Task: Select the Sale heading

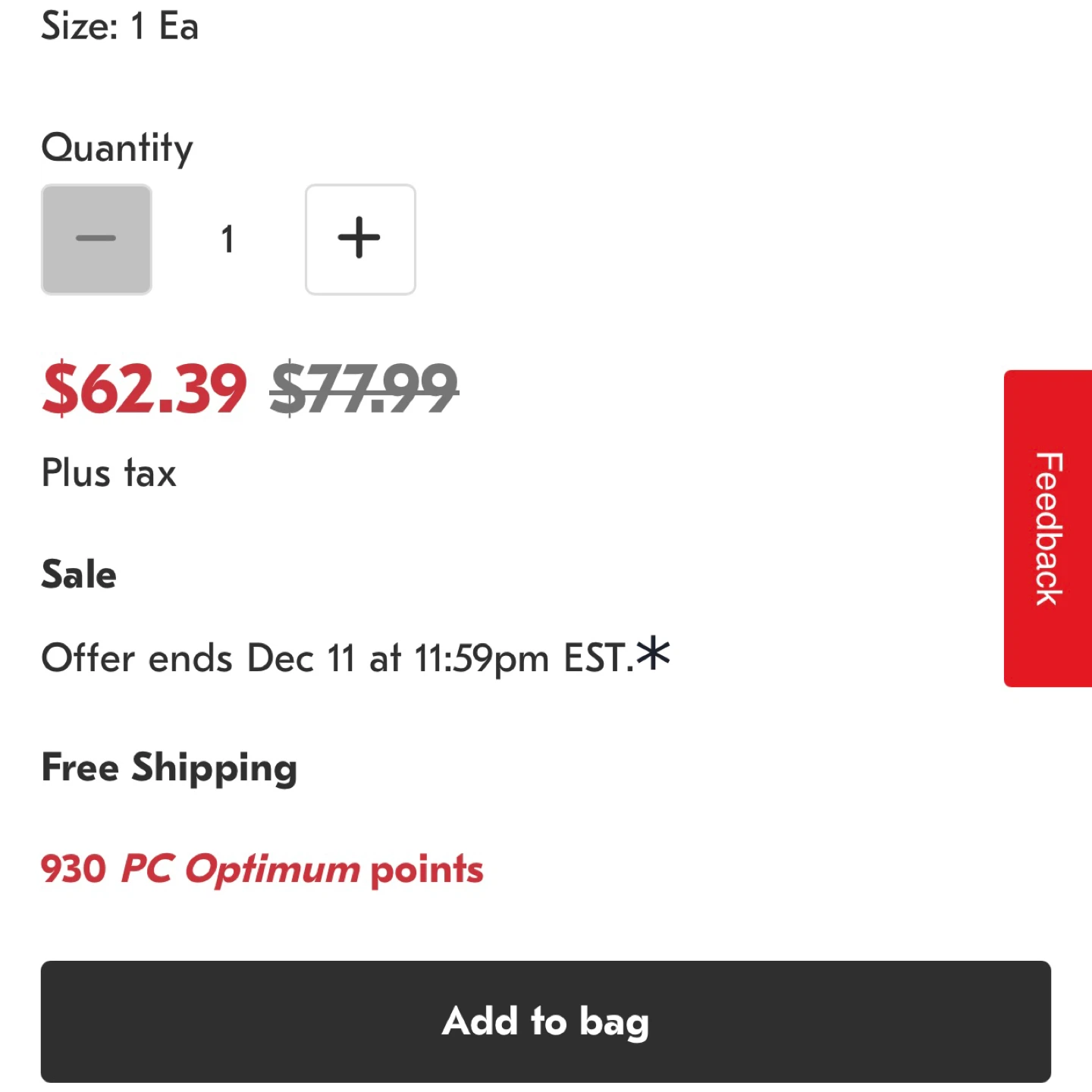Action: pyautogui.click(x=79, y=574)
